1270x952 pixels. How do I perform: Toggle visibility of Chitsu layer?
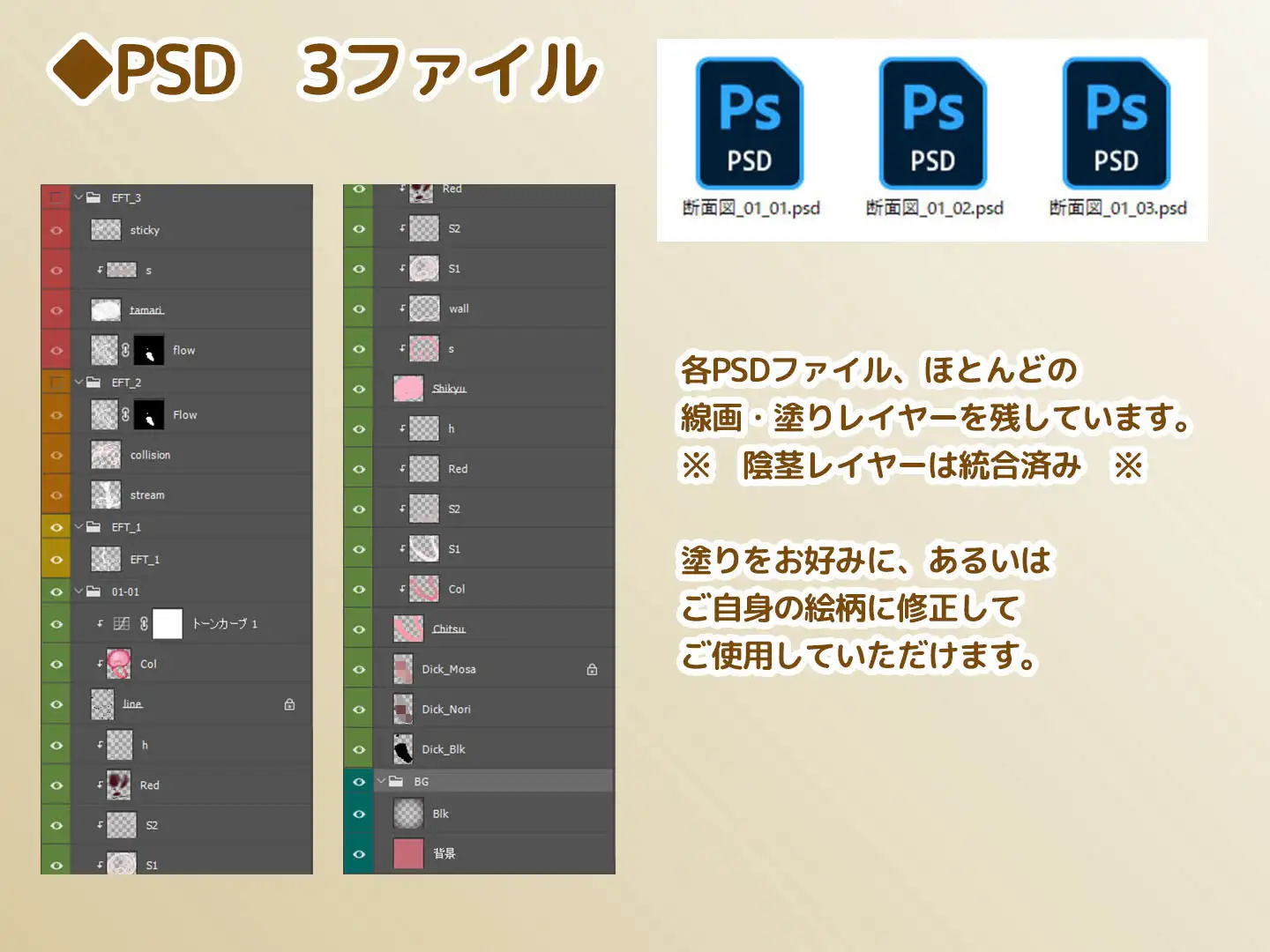pos(359,629)
